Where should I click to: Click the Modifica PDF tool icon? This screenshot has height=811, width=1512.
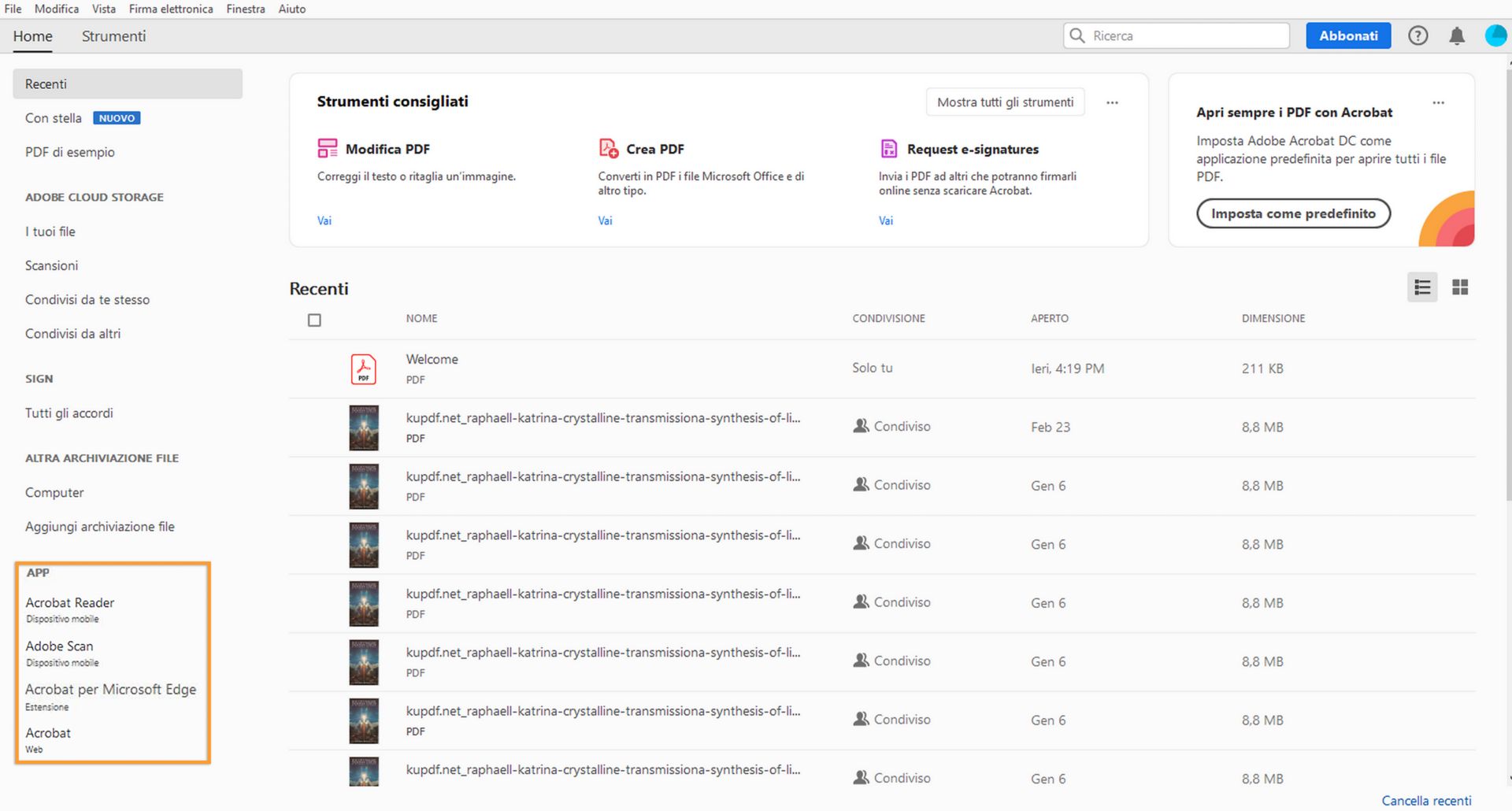(x=328, y=148)
